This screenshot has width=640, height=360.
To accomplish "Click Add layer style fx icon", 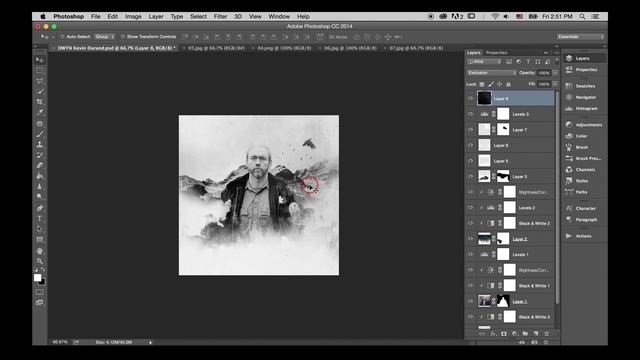I will [x=493, y=334].
